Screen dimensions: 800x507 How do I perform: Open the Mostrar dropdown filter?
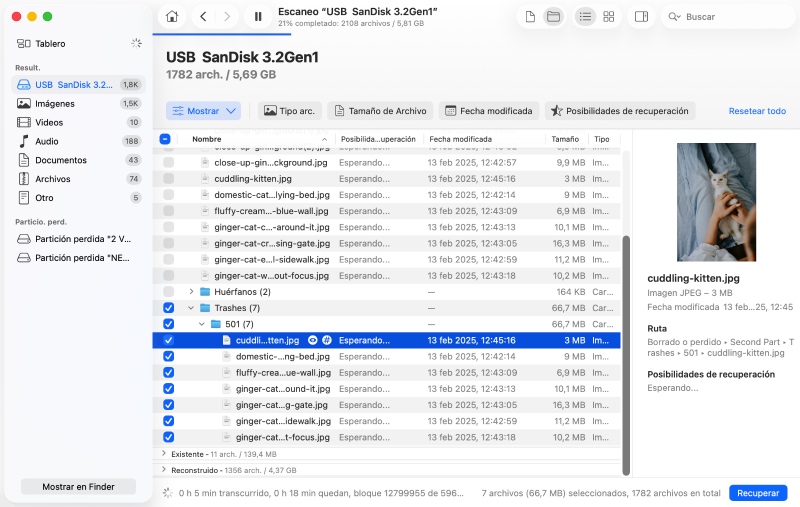(x=203, y=111)
